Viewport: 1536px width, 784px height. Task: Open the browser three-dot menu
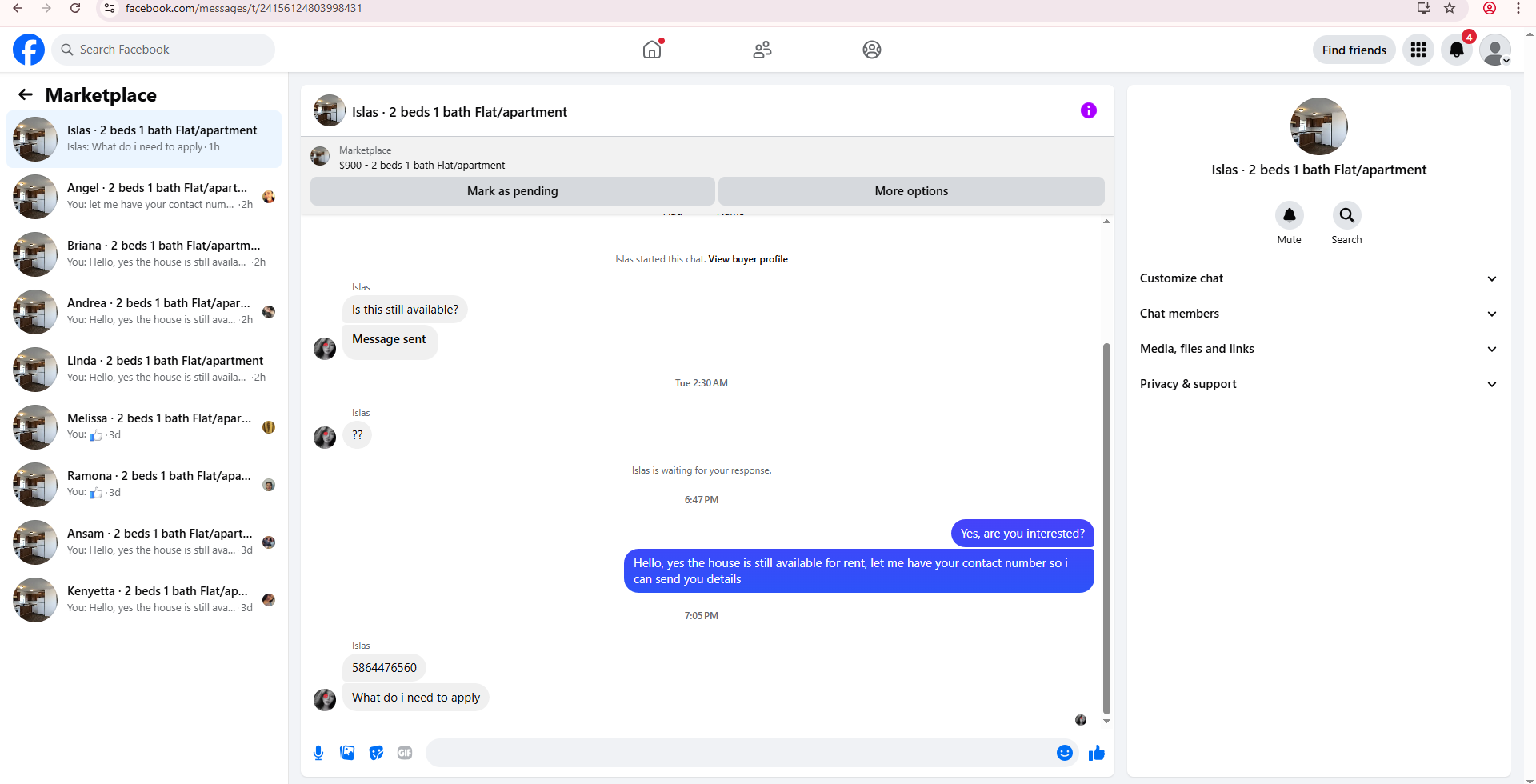tap(1518, 8)
